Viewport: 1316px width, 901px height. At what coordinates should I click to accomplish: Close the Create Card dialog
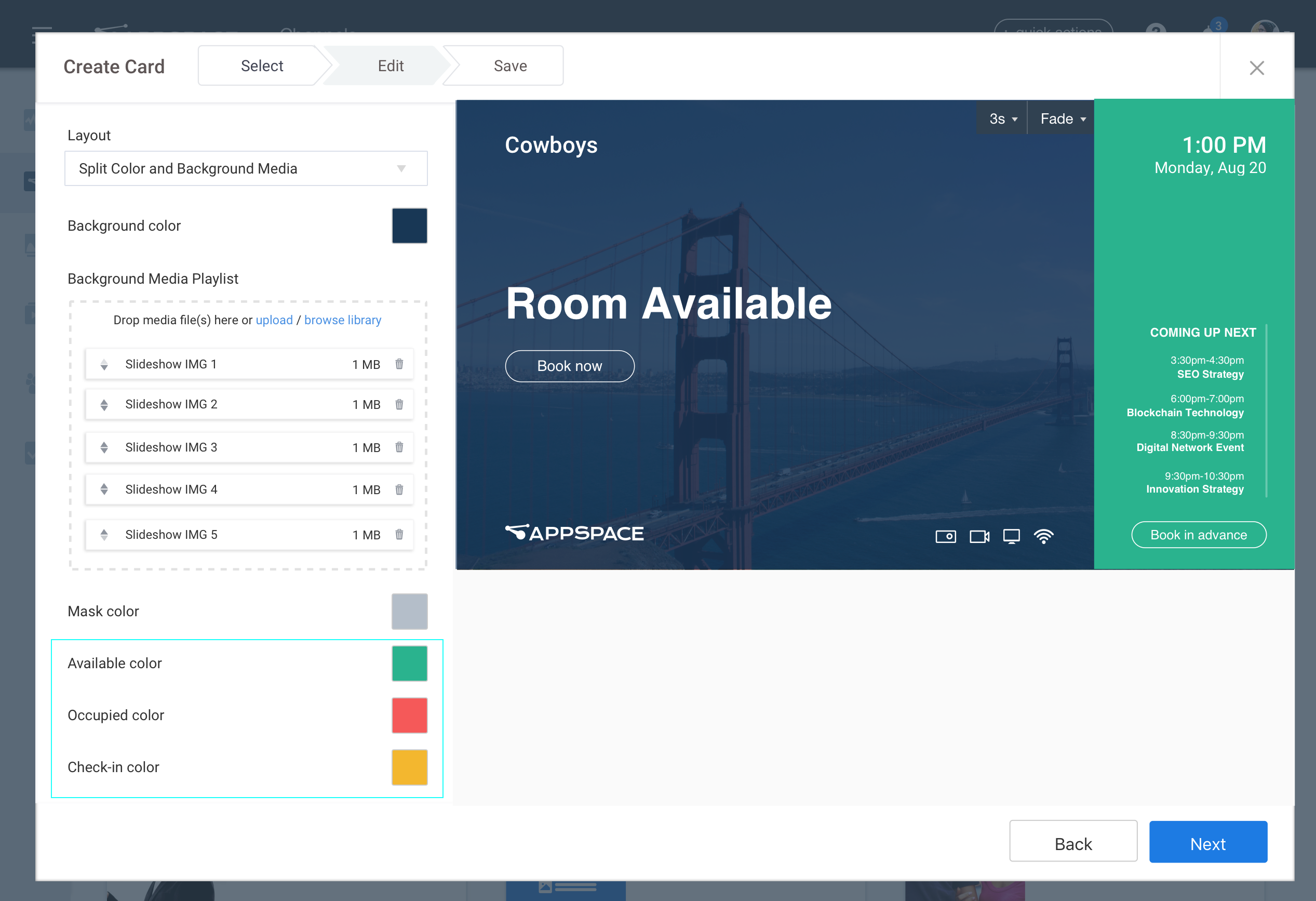(1257, 68)
